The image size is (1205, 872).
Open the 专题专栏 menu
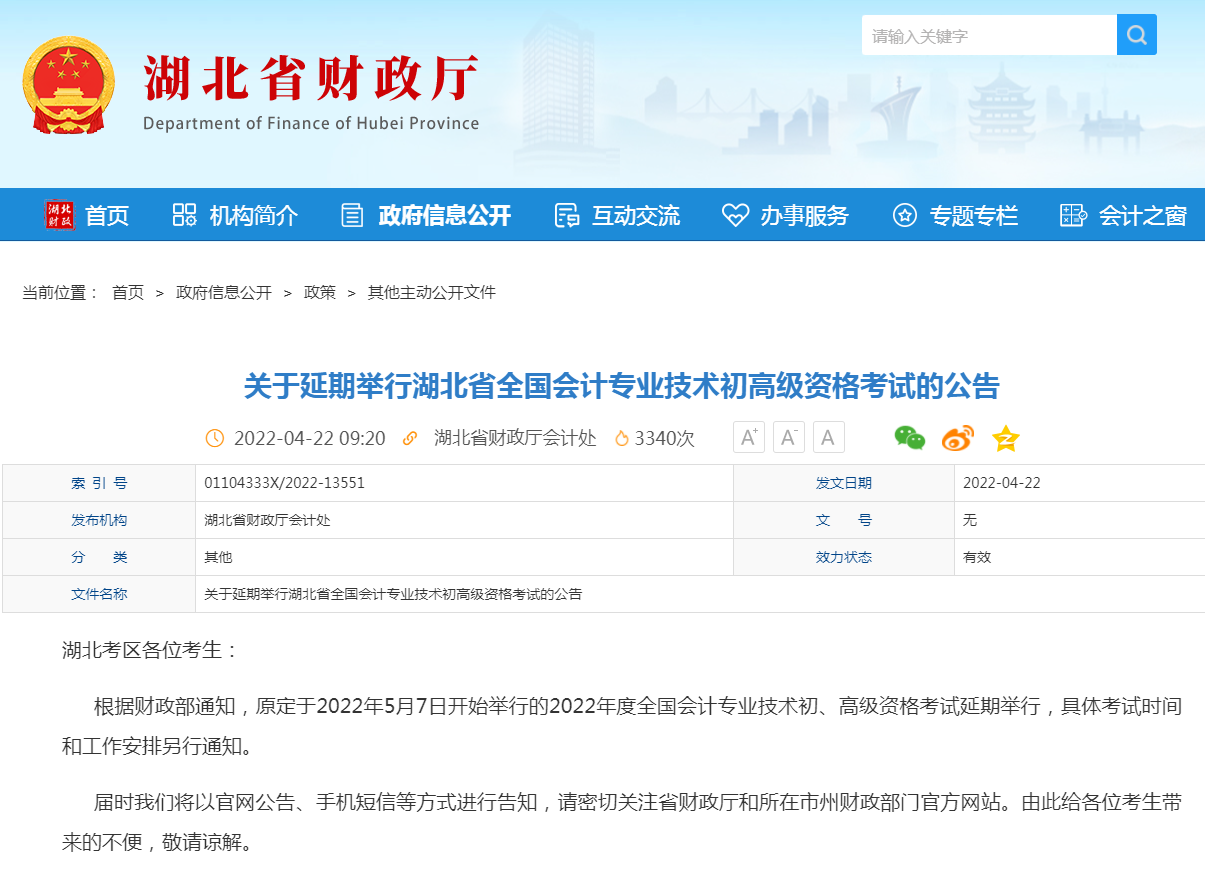click(955, 215)
